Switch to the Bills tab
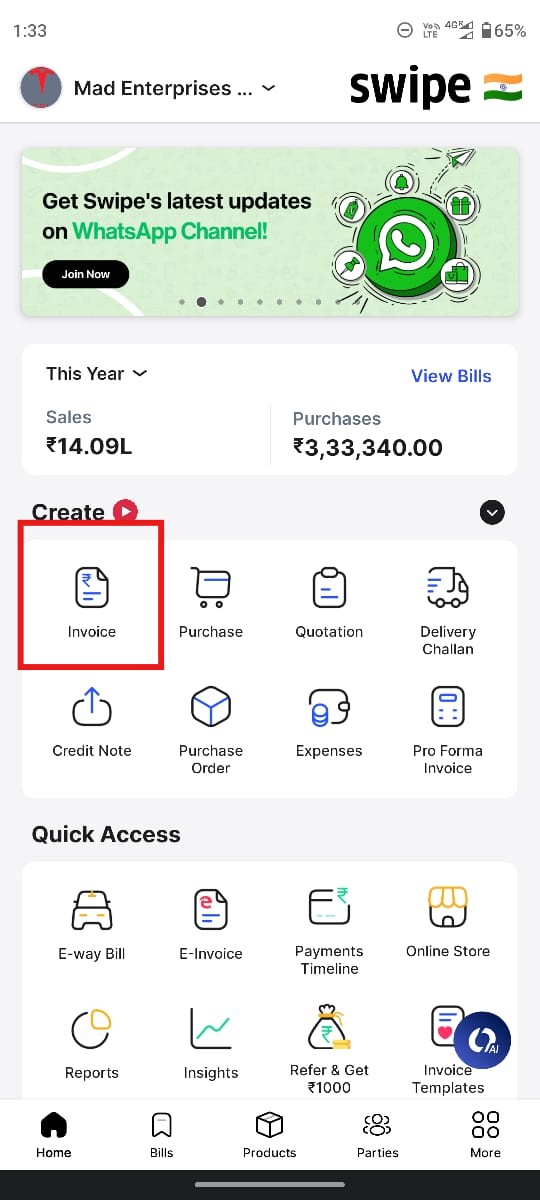 pyautogui.click(x=162, y=1134)
